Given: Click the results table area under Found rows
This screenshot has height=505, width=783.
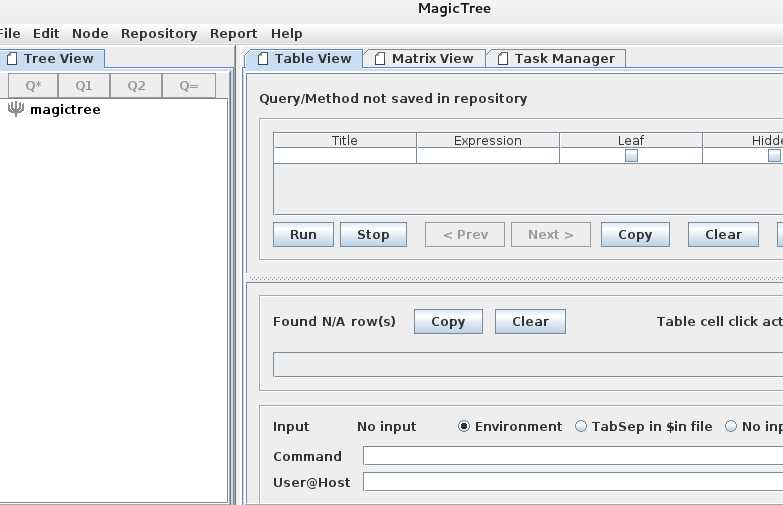Looking at the screenshot, I should click(528, 364).
